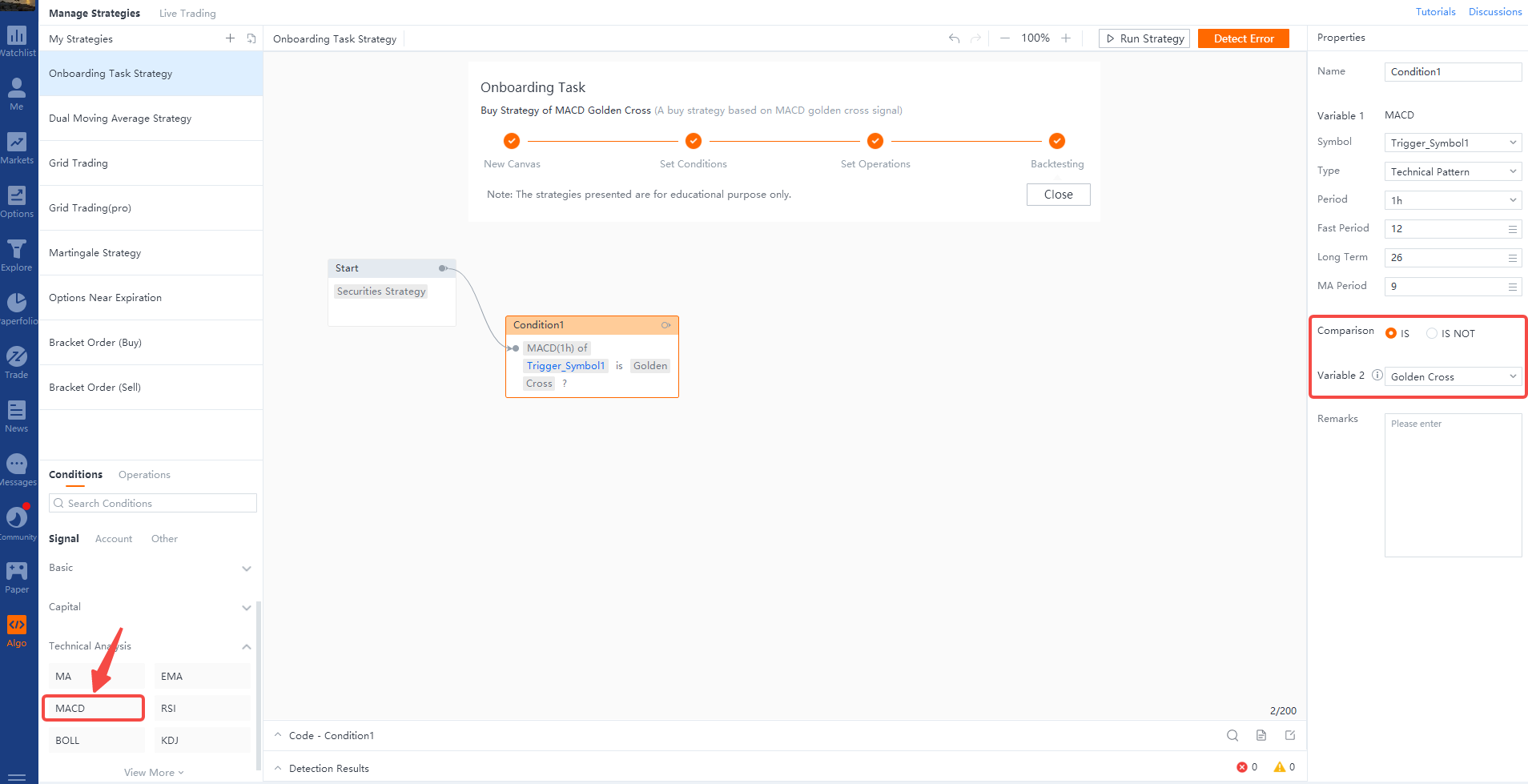Image resolution: width=1528 pixels, height=784 pixels.
Task: Click the Search Conditions input
Action: pyautogui.click(x=153, y=503)
